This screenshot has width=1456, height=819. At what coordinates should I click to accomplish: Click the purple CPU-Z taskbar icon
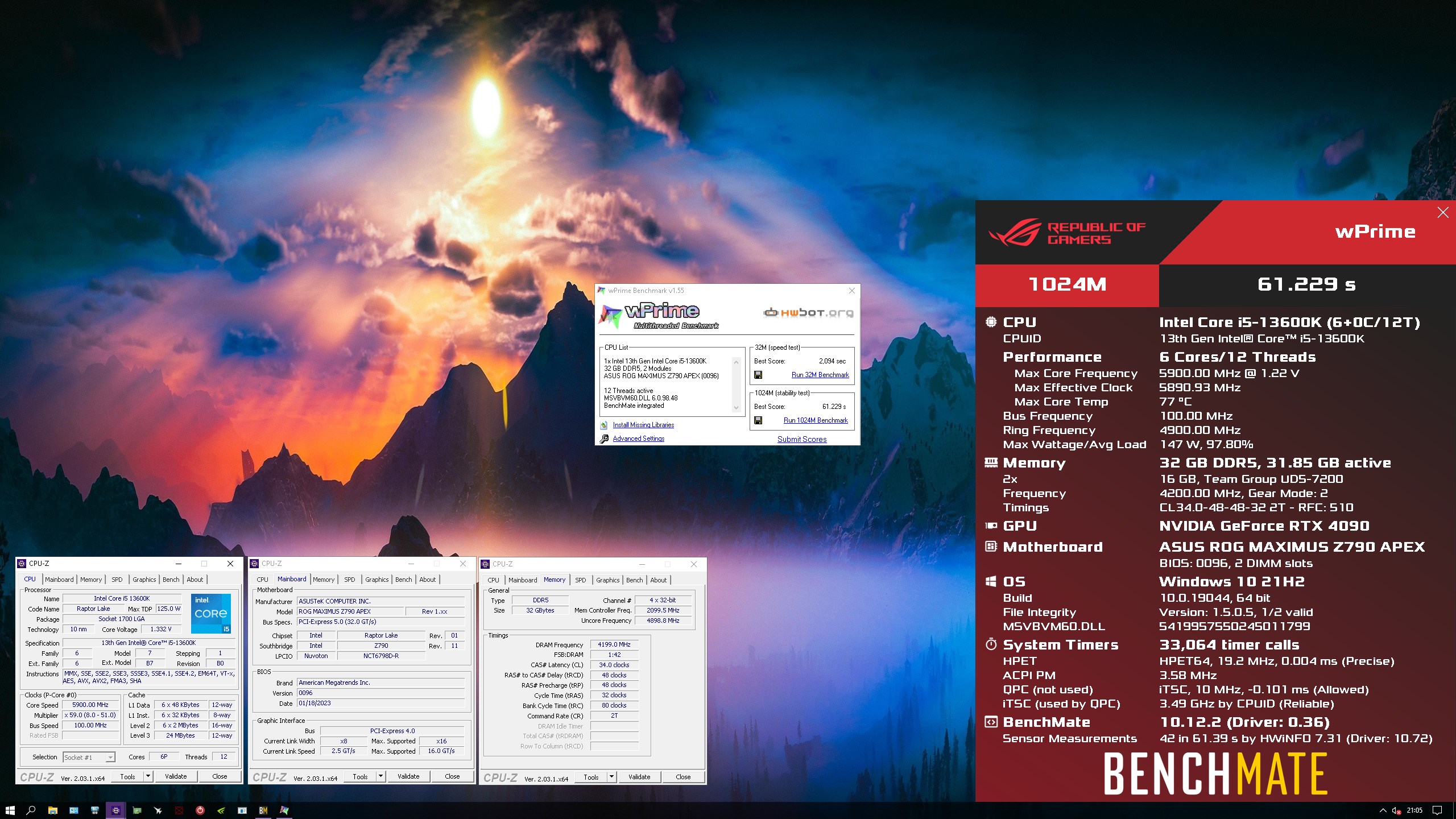click(x=115, y=810)
